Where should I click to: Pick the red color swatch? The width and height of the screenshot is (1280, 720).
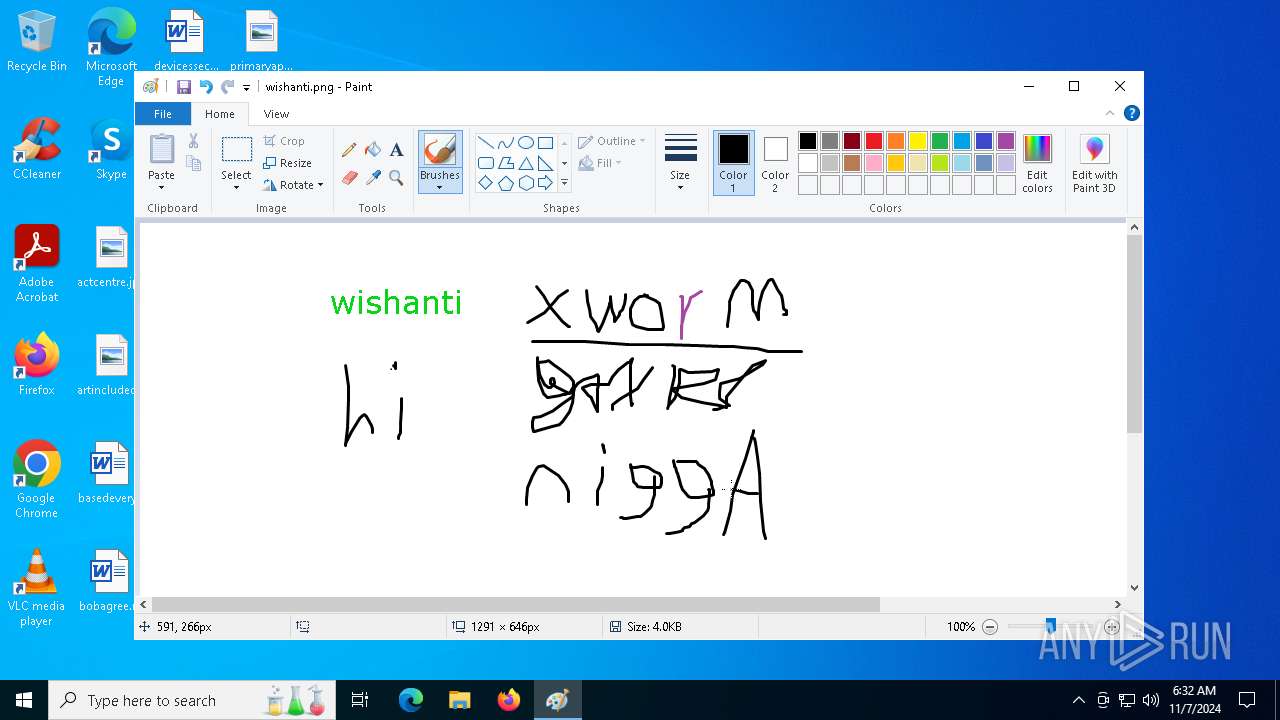[874, 141]
